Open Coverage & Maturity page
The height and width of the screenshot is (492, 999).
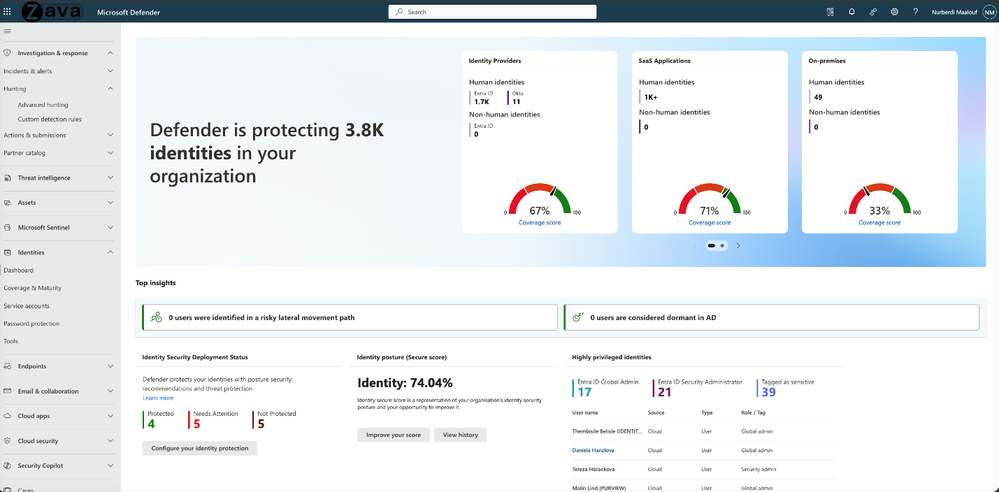(x=32, y=288)
